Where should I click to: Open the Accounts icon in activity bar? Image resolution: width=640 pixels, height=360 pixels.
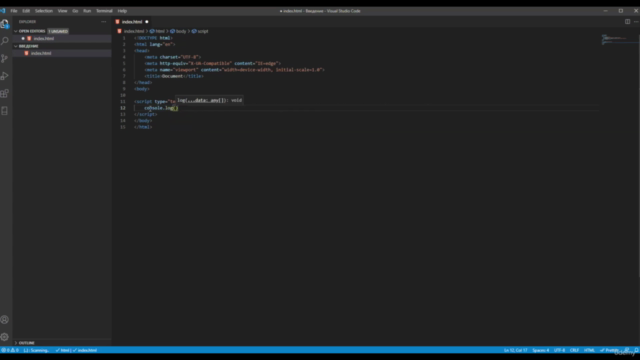tap(5, 320)
